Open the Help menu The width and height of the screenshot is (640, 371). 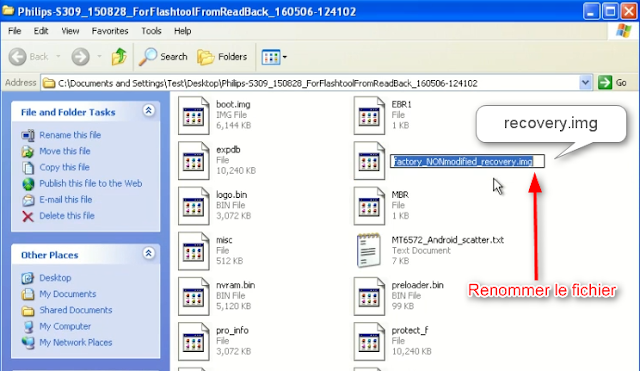tap(182, 31)
